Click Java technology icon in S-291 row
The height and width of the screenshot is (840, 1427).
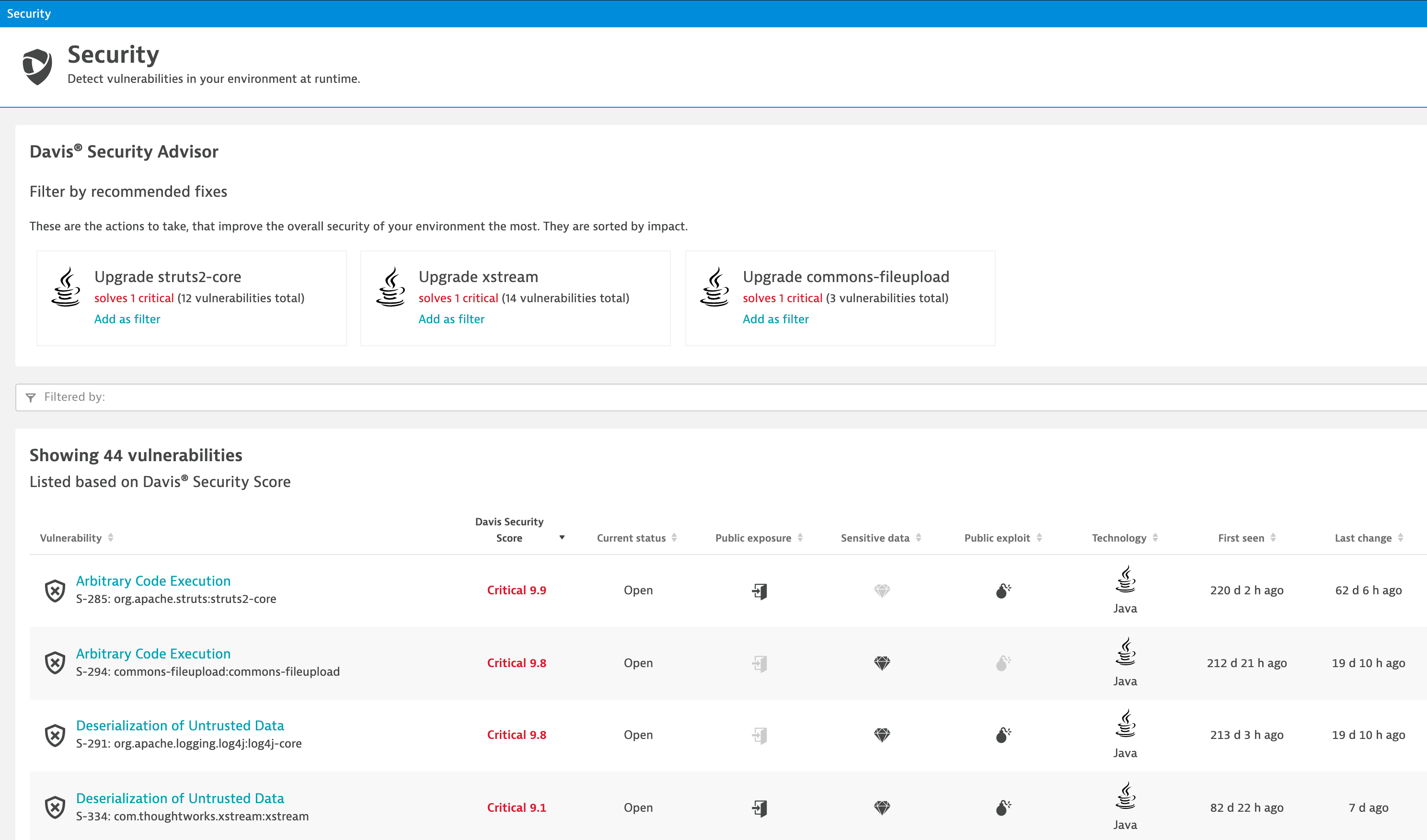[x=1125, y=724]
